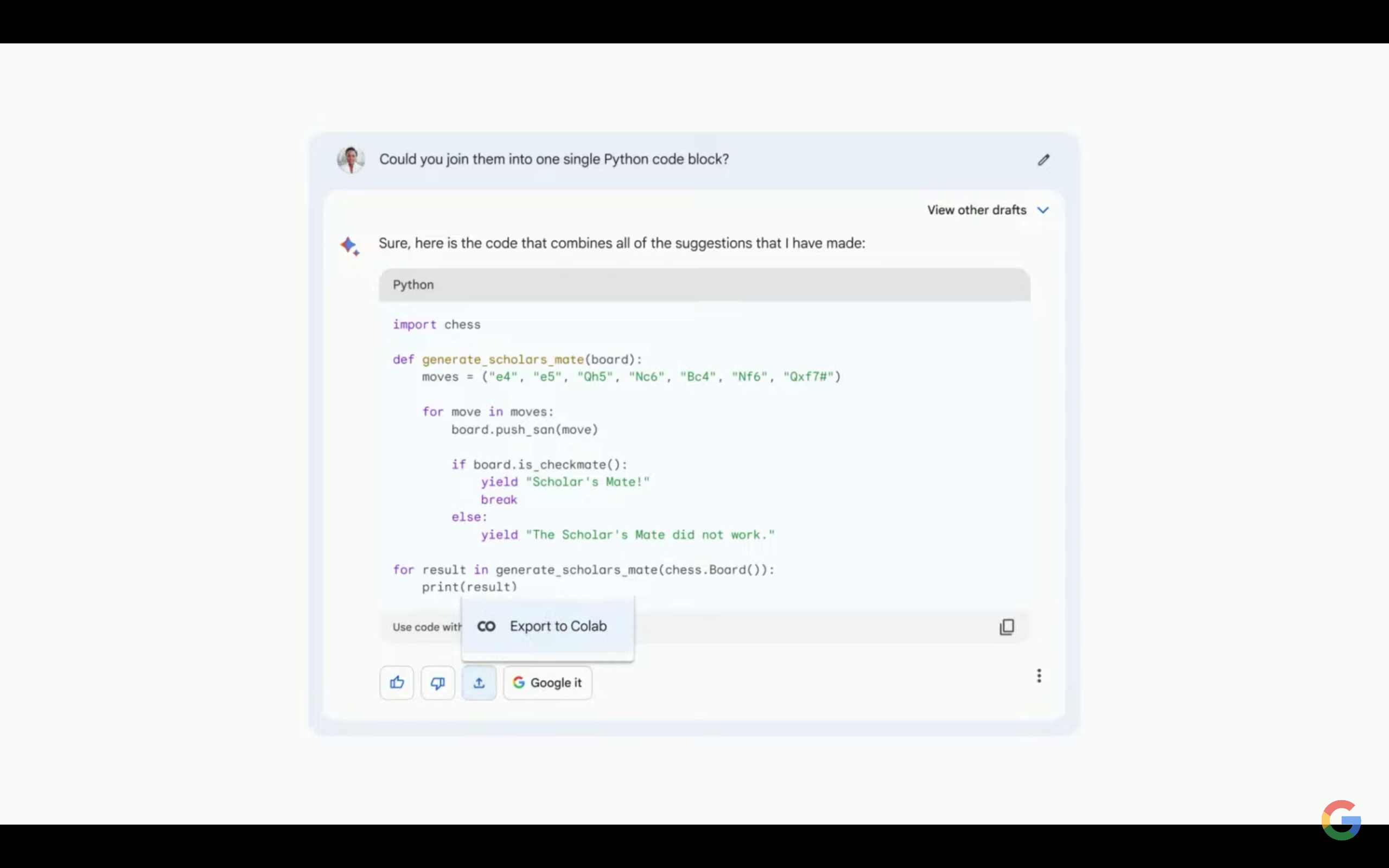Click the user prompt text about Python
Screen dimensions: 1389x868
(x=554, y=159)
